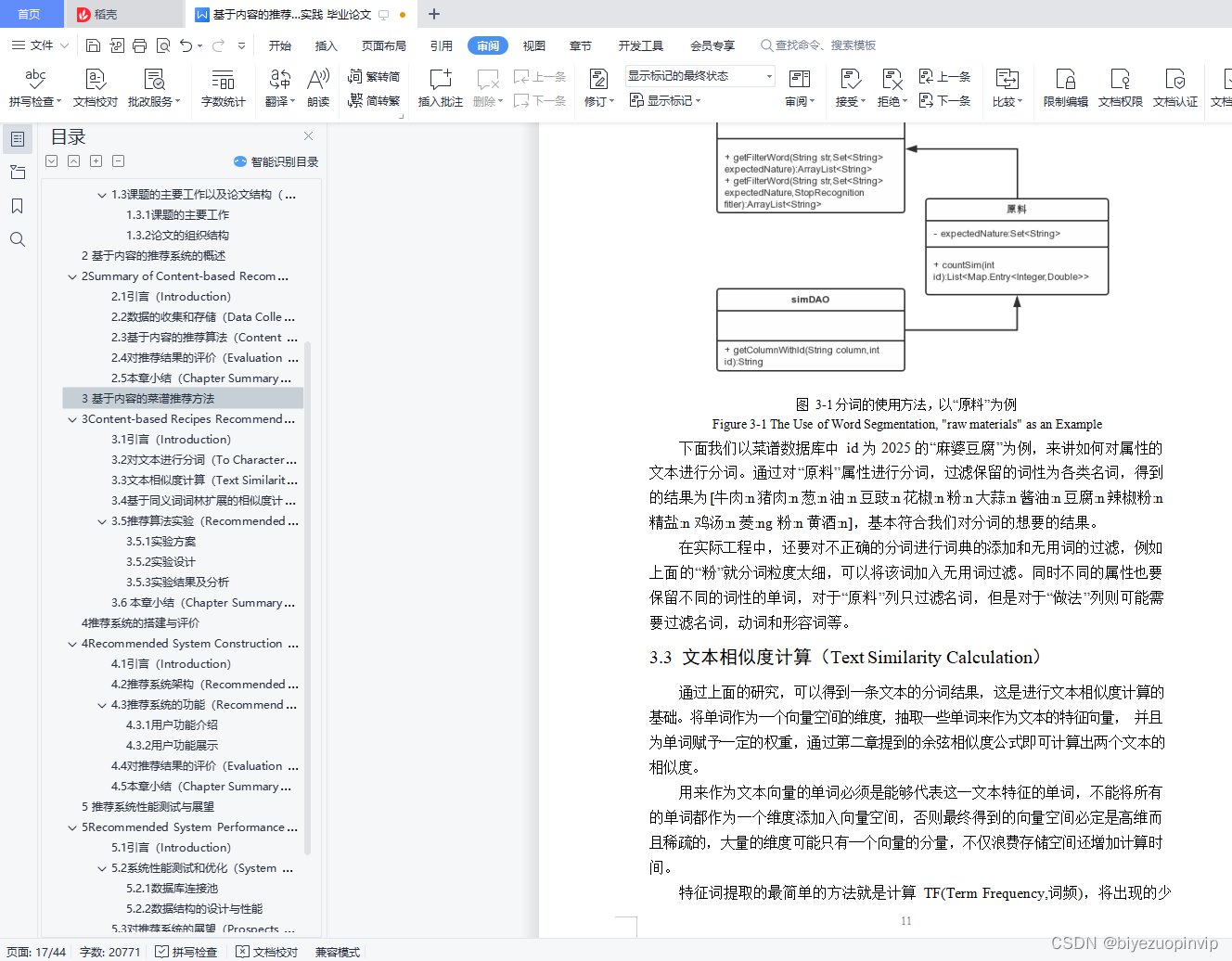This screenshot has height=961, width=1232.
Task: Close the 目录 panel
Action: point(309,136)
